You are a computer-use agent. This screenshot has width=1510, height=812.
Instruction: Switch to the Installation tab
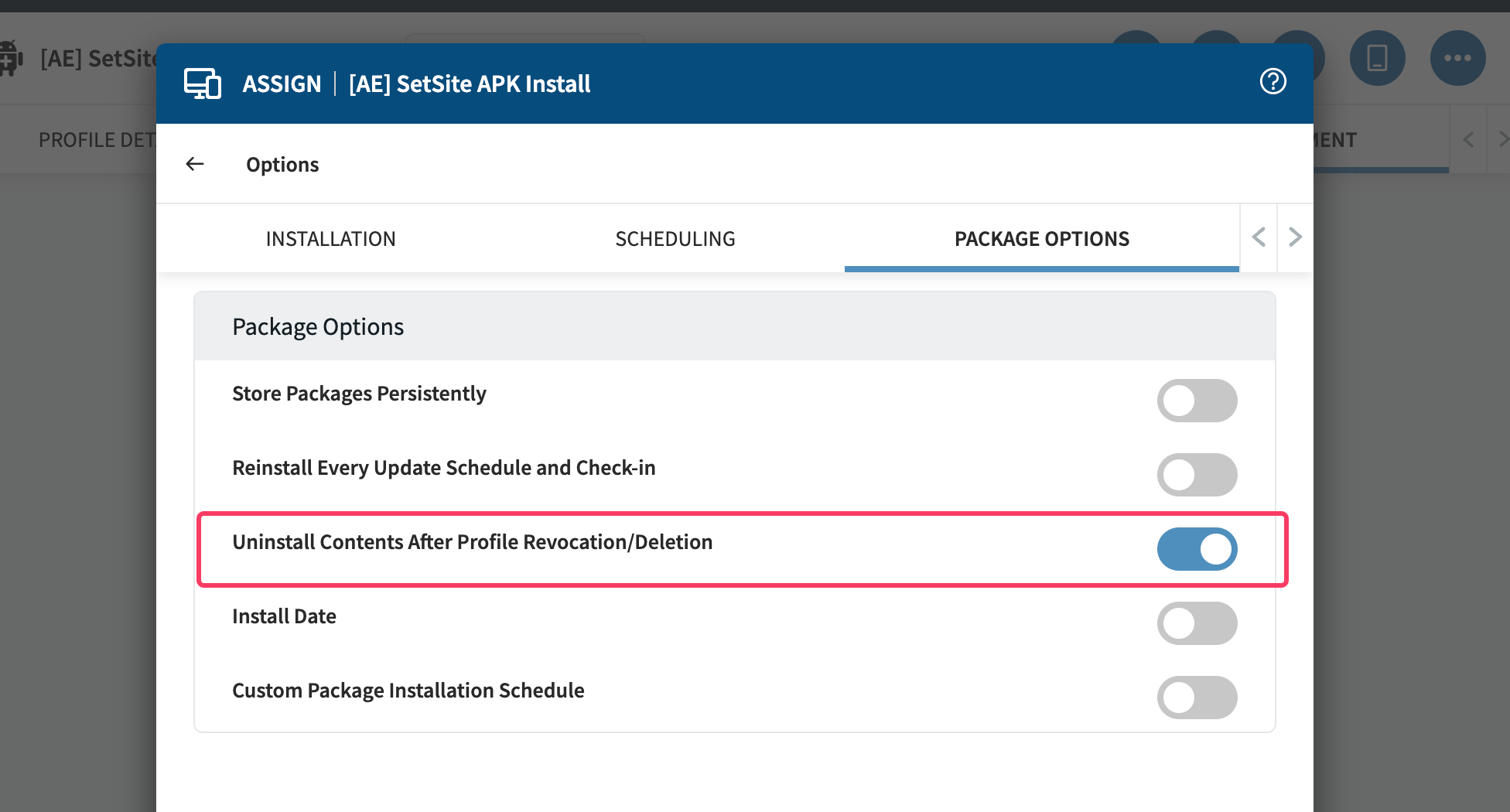click(330, 239)
